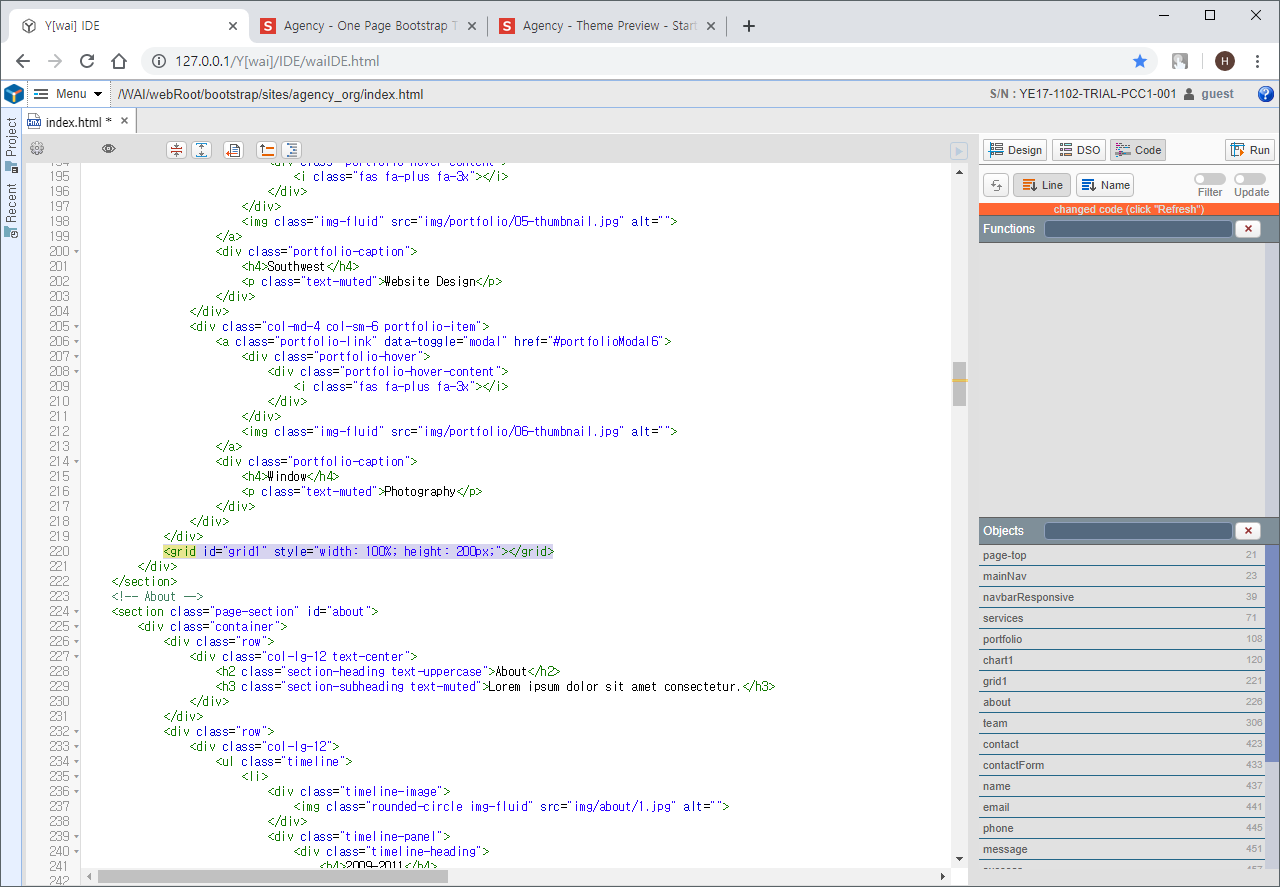Switch to the Design view tab
The image size is (1280, 887).
(x=1015, y=150)
